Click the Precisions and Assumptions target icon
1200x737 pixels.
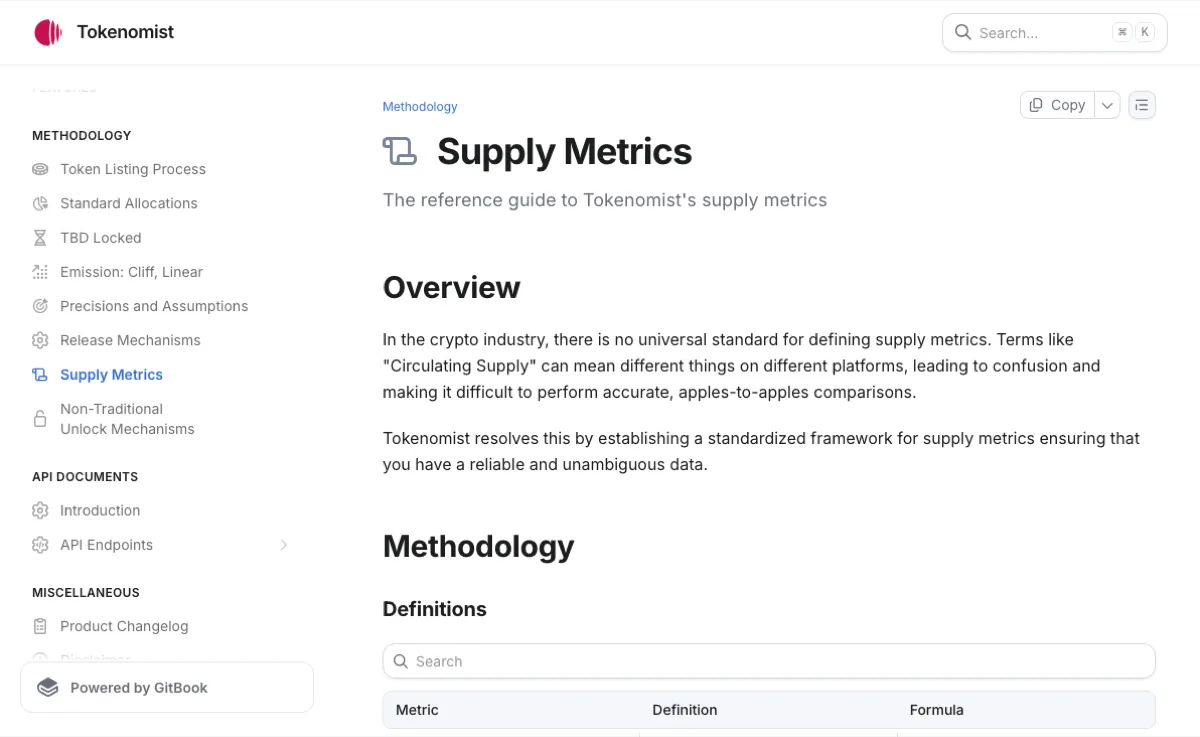click(40, 306)
